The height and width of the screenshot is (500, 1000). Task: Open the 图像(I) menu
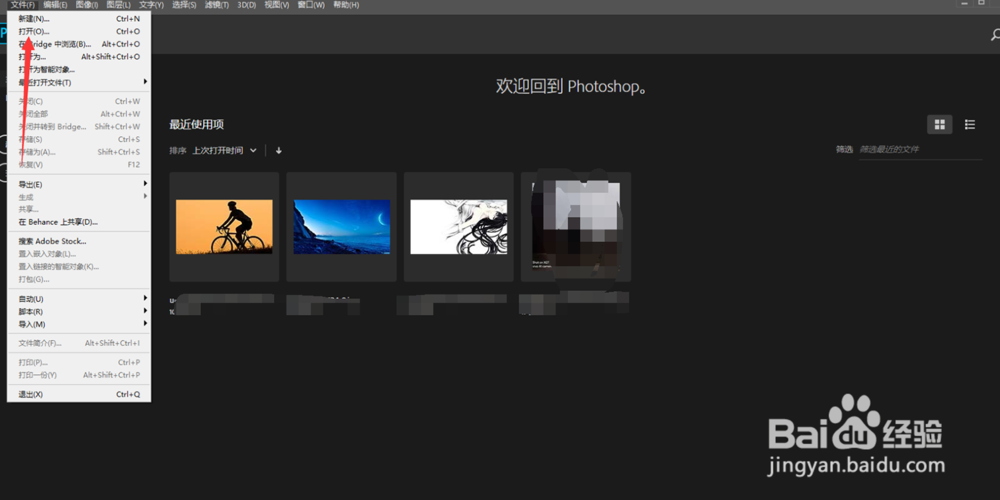pos(87,5)
